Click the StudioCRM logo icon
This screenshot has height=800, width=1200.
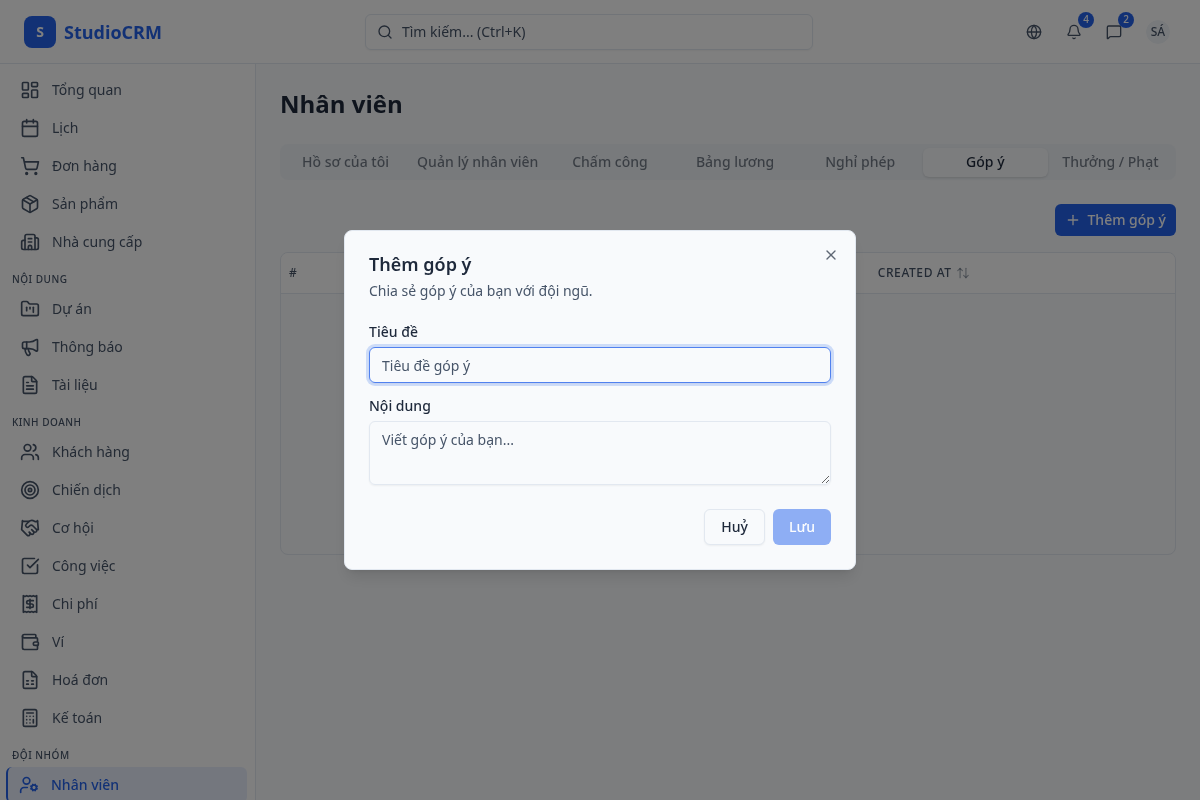[40, 32]
